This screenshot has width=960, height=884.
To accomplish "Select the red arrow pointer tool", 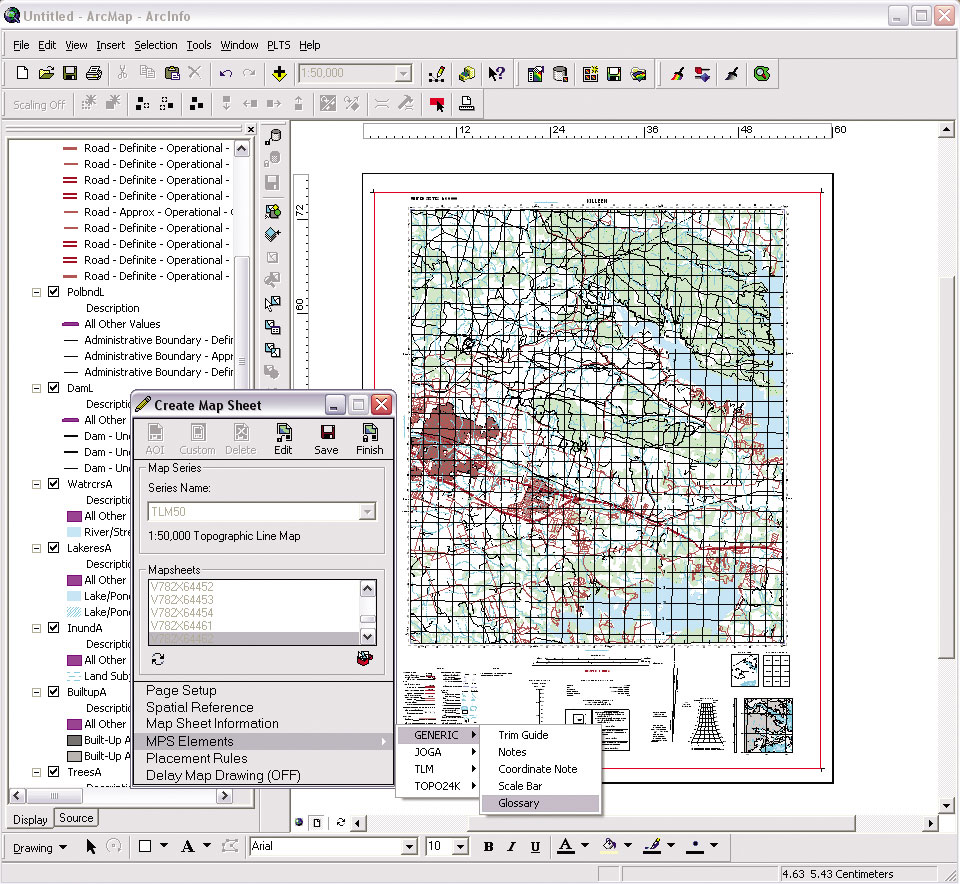I will 437,104.
